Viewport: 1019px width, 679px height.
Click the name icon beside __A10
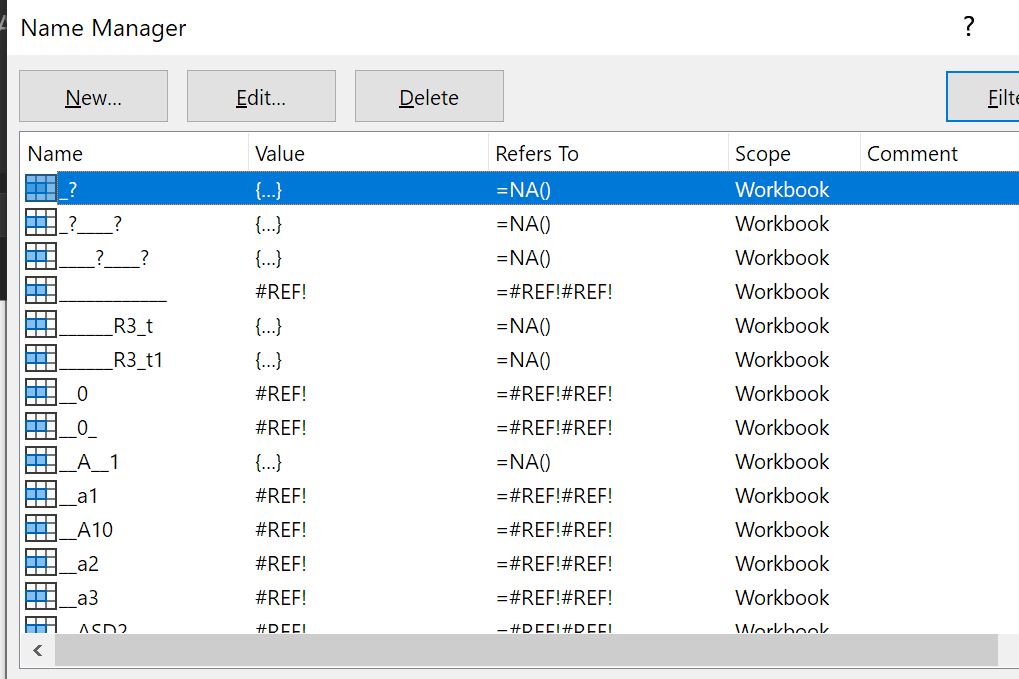tap(41, 529)
